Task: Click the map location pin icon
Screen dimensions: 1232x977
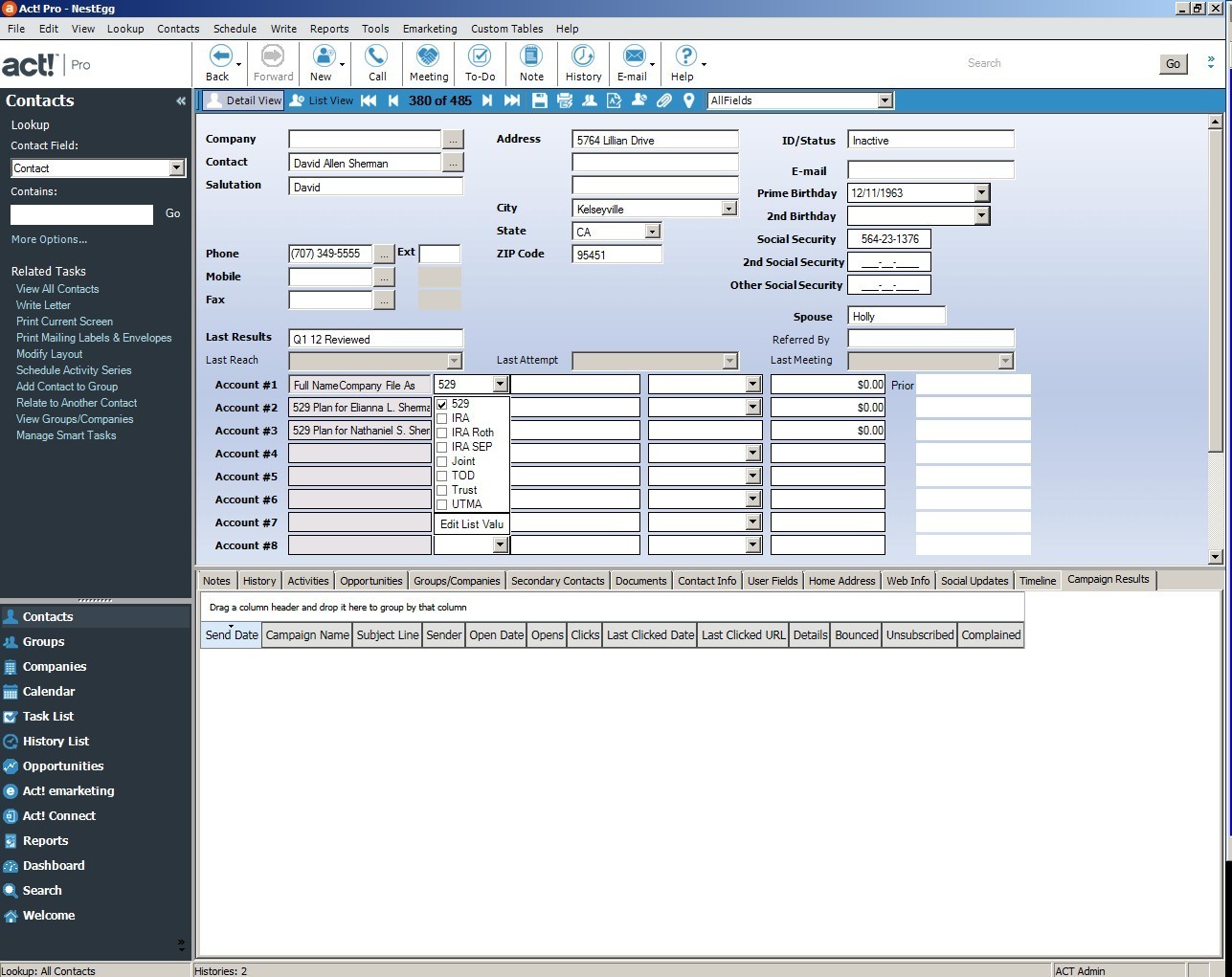Action: coord(688,100)
